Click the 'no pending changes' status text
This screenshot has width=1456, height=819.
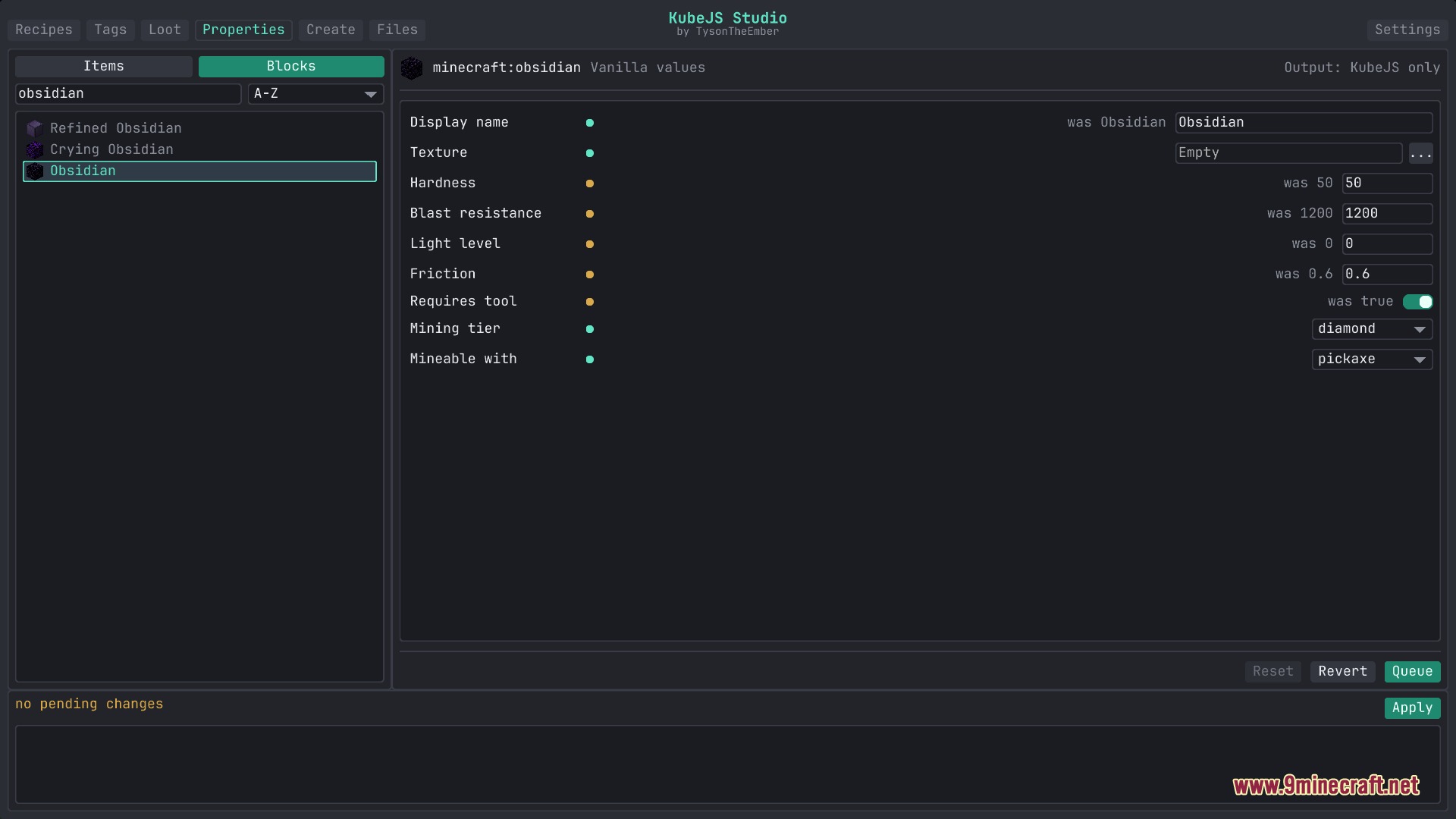click(x=89, y=704)
